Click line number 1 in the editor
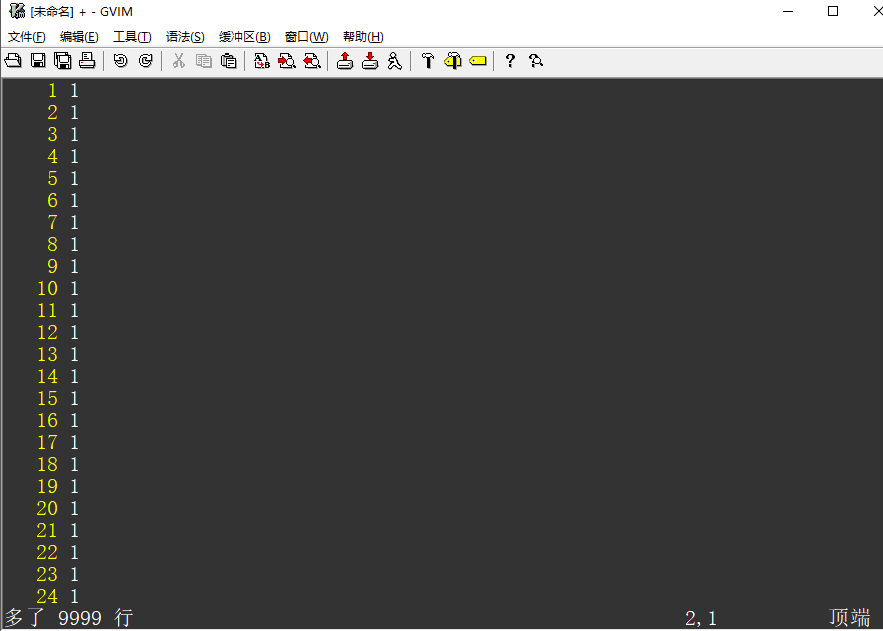This screenshot has height=631, width=883. 52,91
